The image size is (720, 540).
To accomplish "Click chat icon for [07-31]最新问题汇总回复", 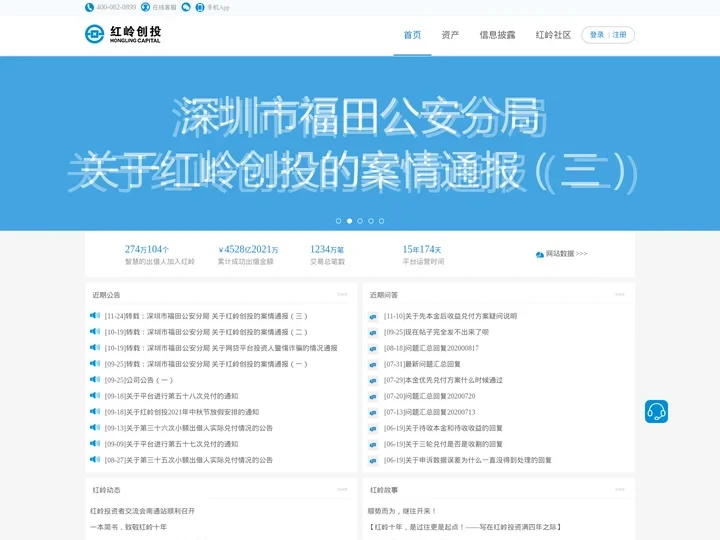I will tap(373, 365).
